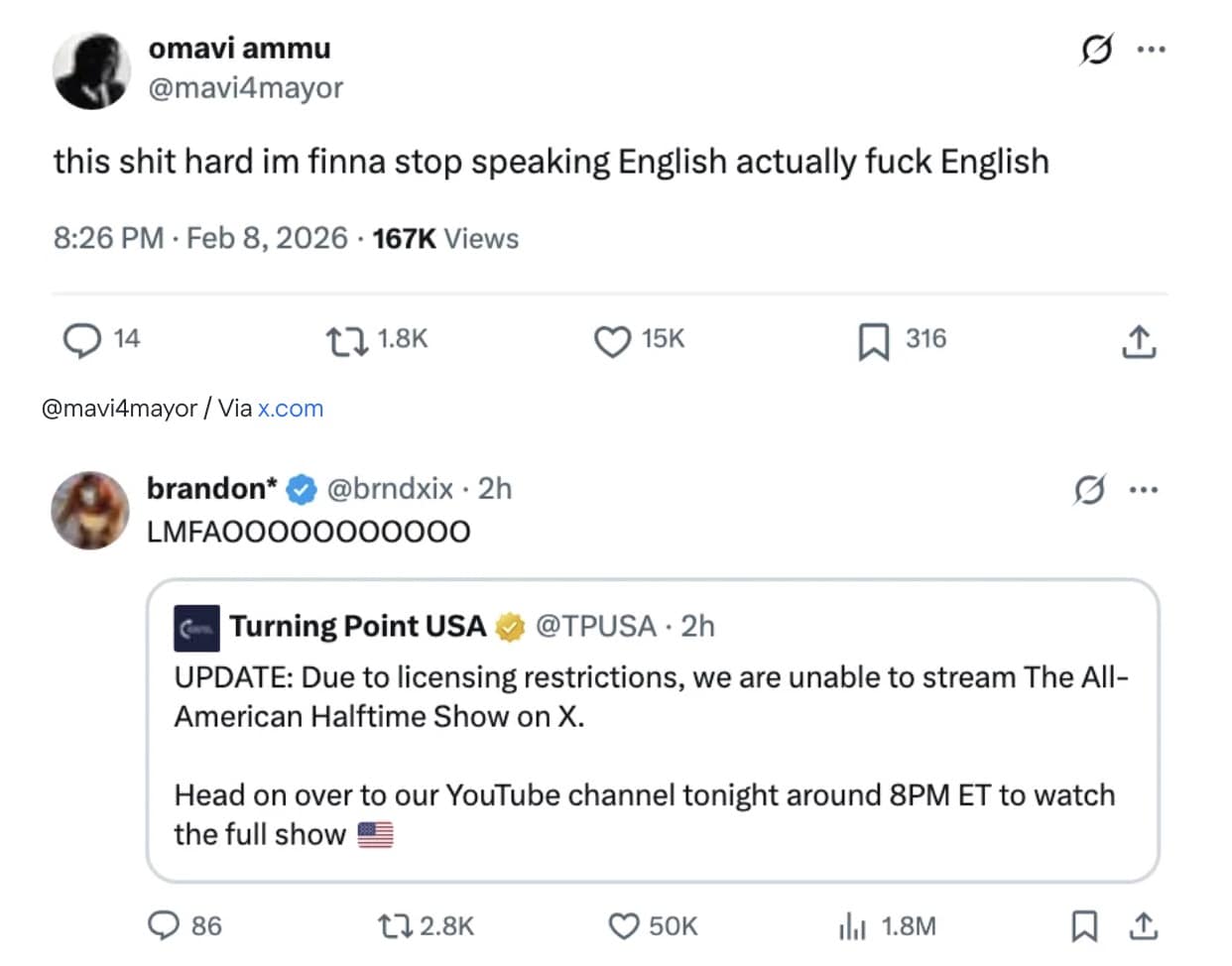Like brandon's tweet with 50K likes
This screenshot has height=966, width=1232.
pyautogui.click(x=623, y=926)
